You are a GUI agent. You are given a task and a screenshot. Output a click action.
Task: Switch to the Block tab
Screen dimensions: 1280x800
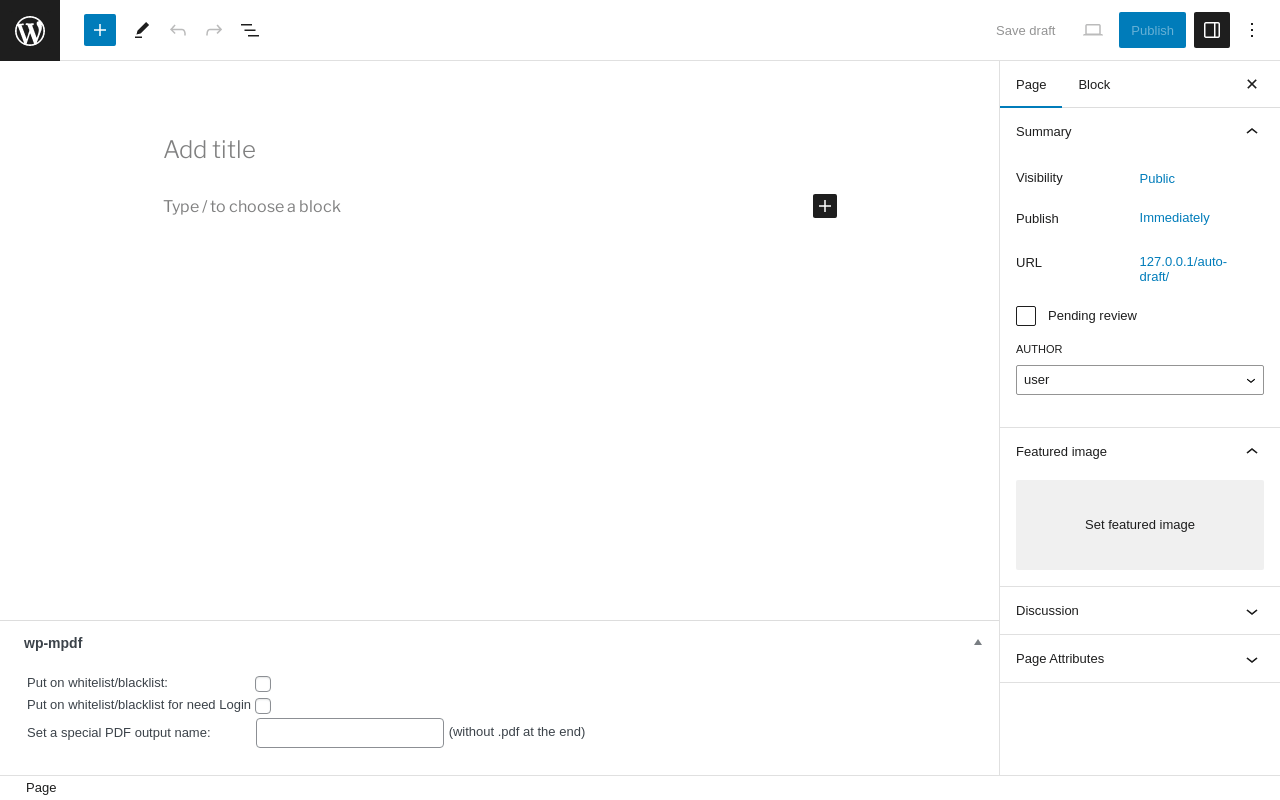[1094, 85]
